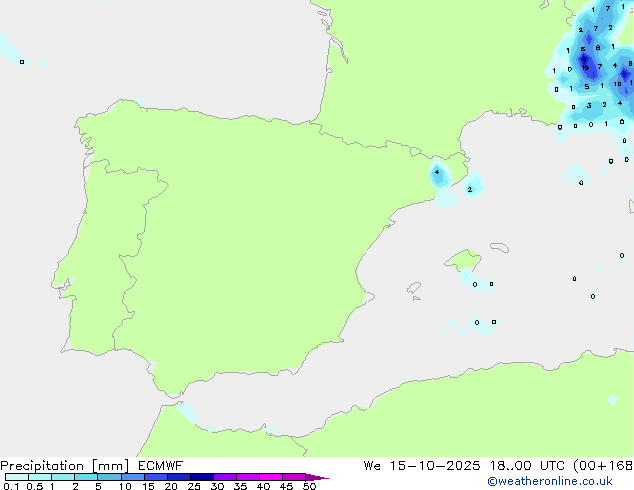Screen dimensions: 634x490
Task: Click the "20" legend scale label
Action: [x=171, y=486]
